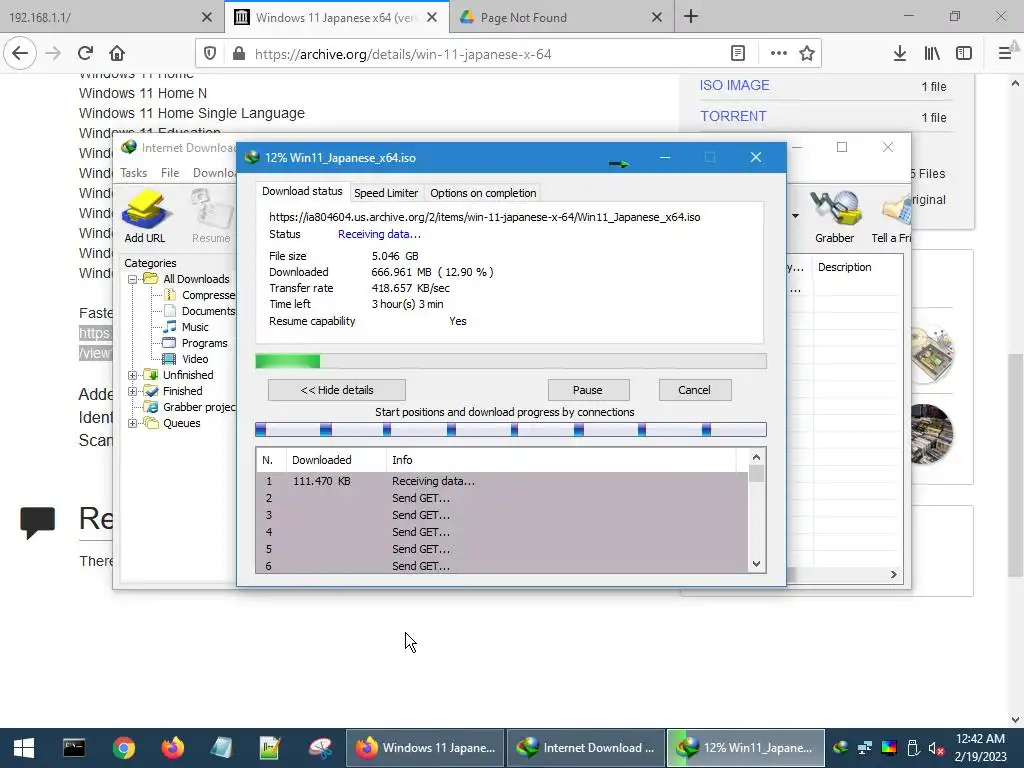Switch to the 192.168.1.1 browser tab
The height and width of the screenshot is (768, 1024).
click(x=111, y=17)
